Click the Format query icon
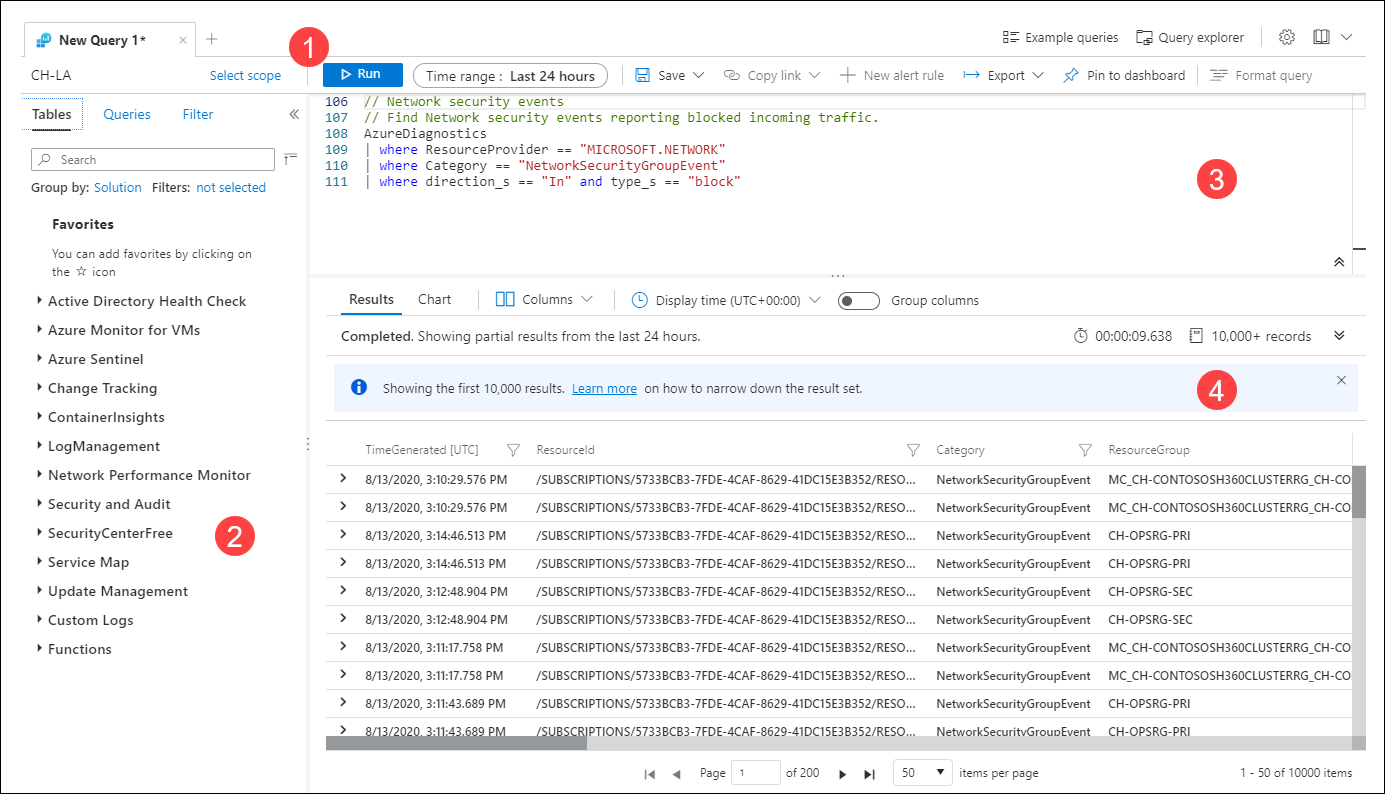Image resolution: width=1385 pixels, height=794 pixels. pyautogui.click(x=1218, y=75)
